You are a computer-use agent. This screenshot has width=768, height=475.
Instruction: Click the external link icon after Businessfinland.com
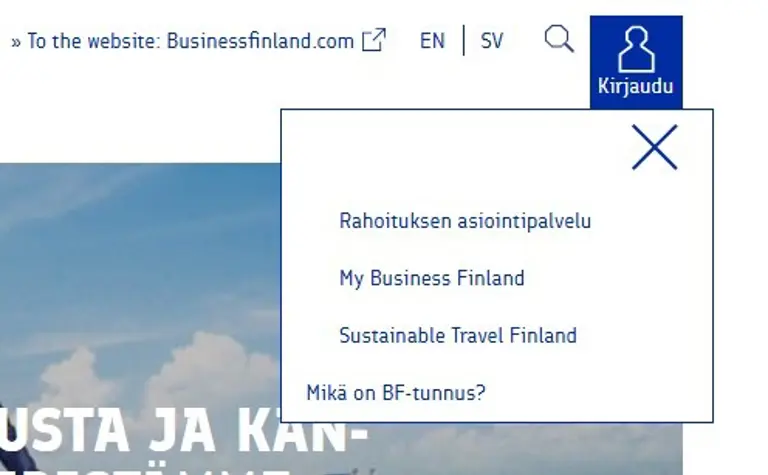pos(374,40)
